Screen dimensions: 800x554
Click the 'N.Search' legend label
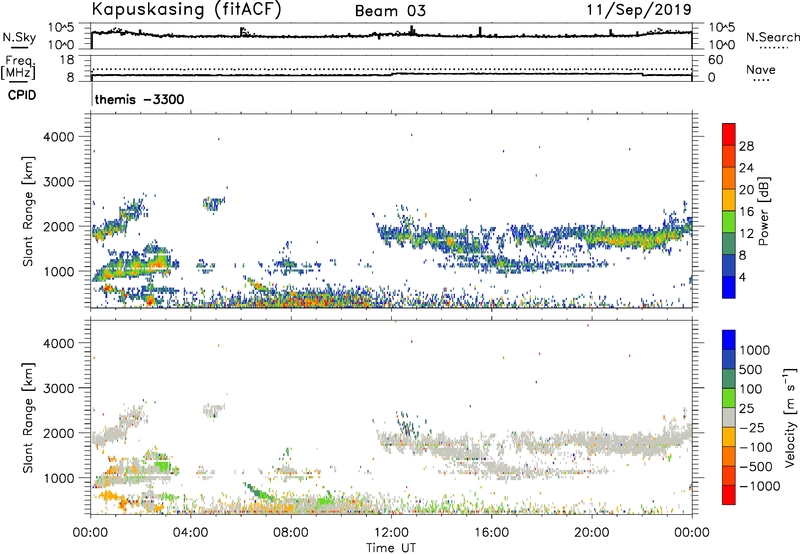(772, 37)
